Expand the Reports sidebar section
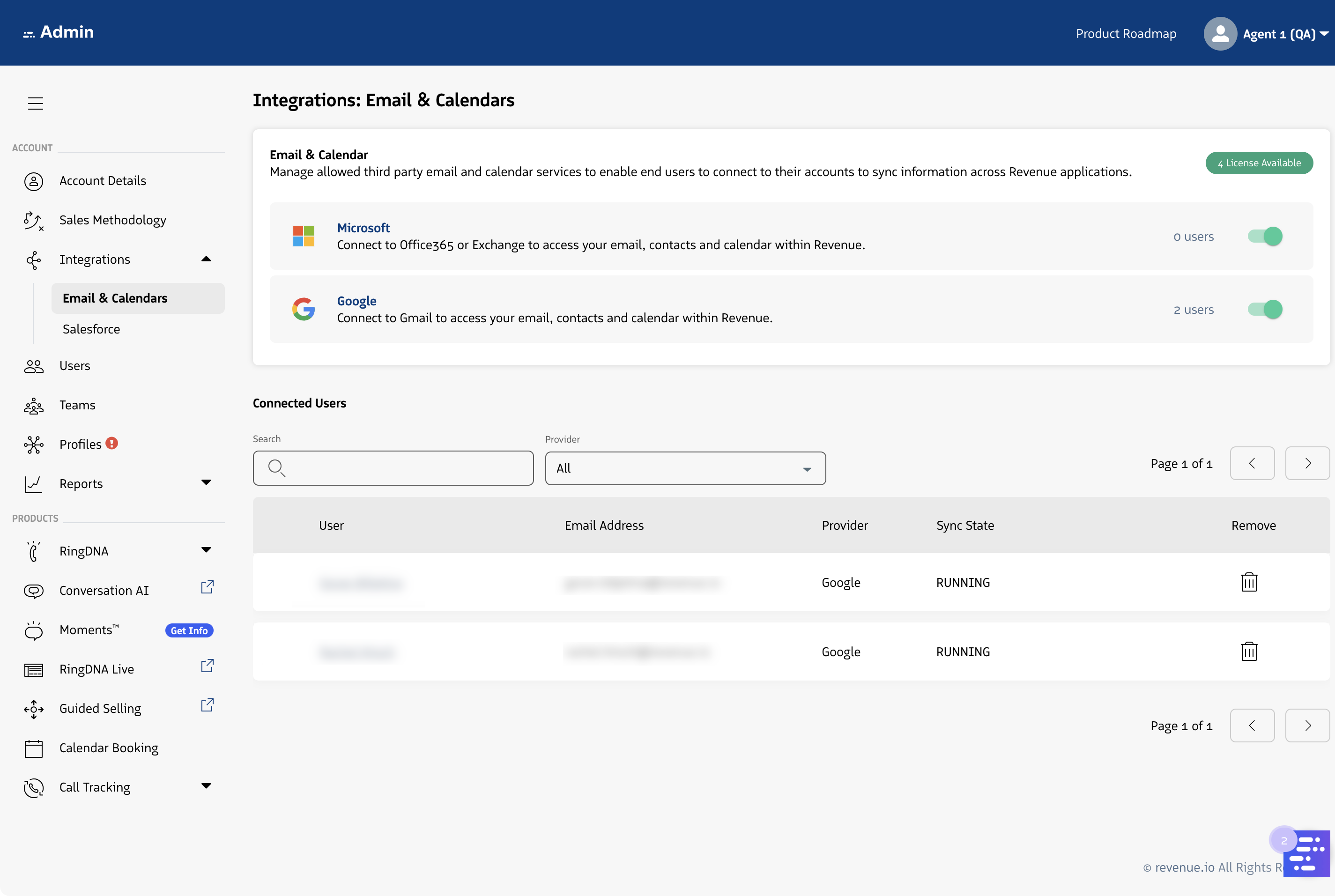The image size is (1335, 896). click(x=206, y=483)
